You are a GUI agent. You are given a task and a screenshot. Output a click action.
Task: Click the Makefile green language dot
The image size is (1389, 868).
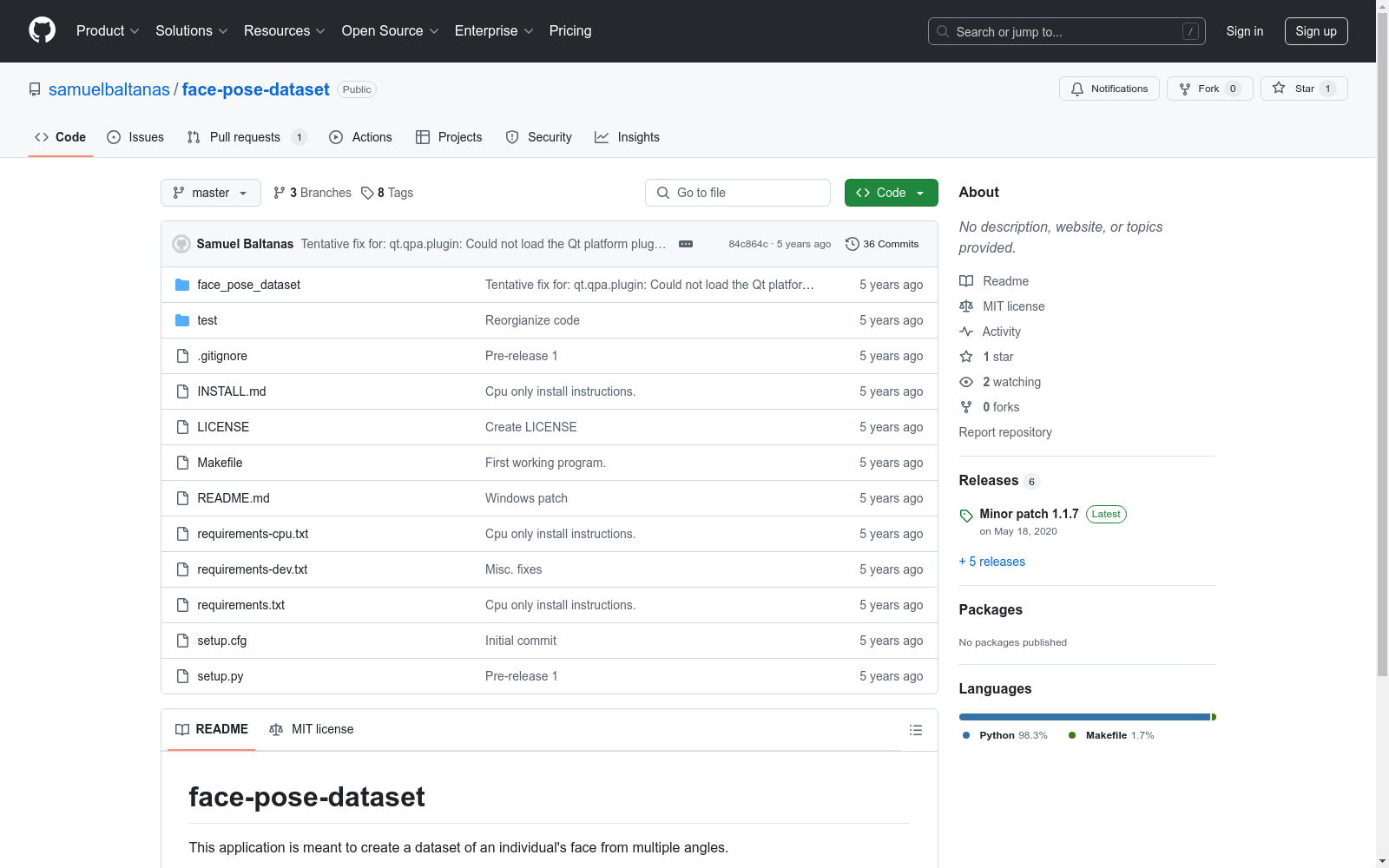[x=1072, y=735]
